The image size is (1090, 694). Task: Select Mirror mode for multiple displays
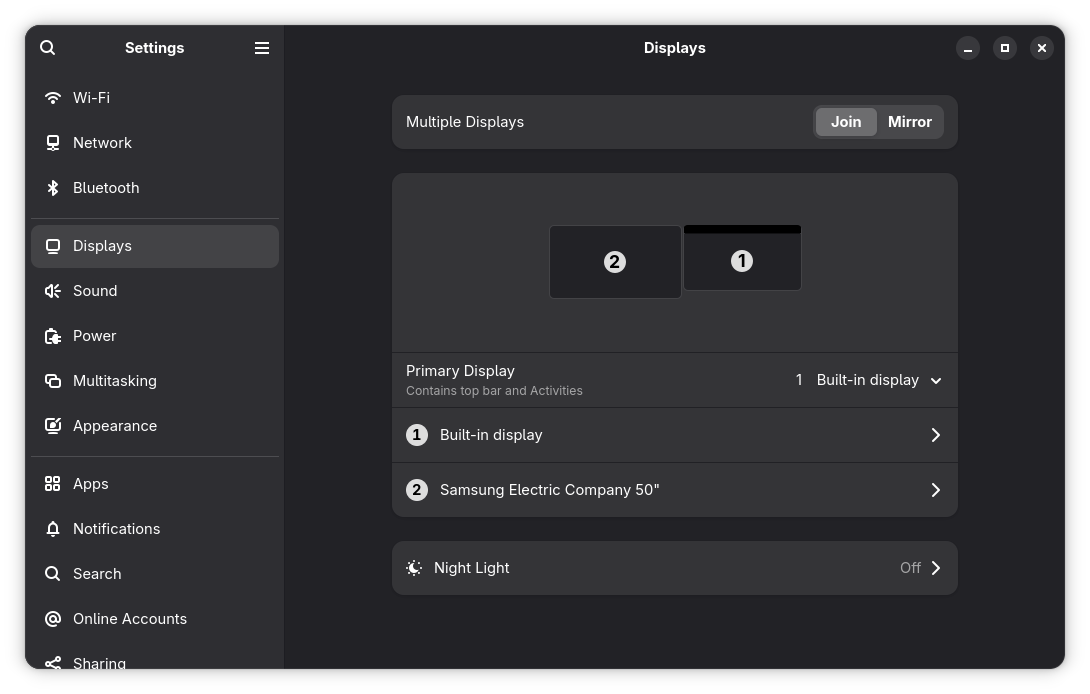tap(910, 122)
